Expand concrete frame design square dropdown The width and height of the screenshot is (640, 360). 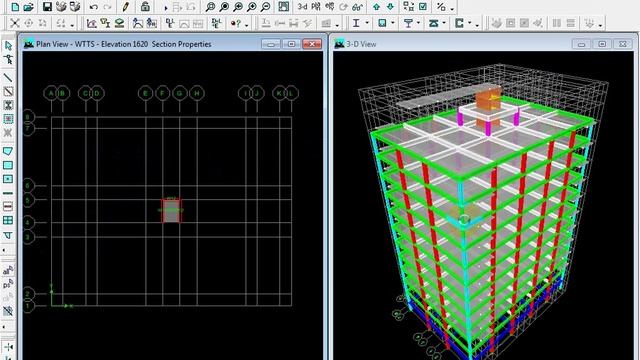click(393, 23)
